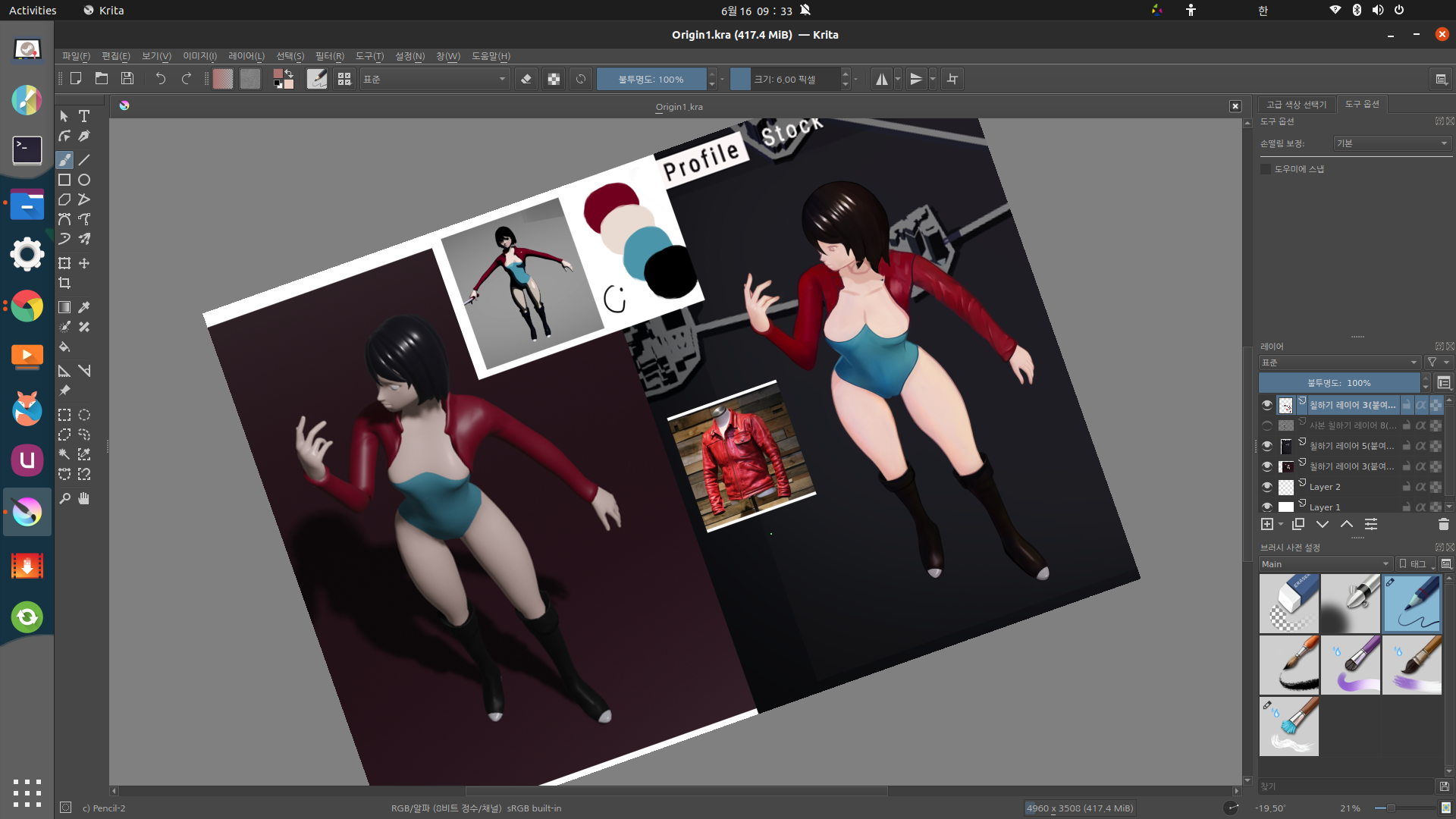The image size is (1456, 819).
Task: Hide the selected 칠하기 레이어 3 top layer
Action: click(x=1267, y=405)
